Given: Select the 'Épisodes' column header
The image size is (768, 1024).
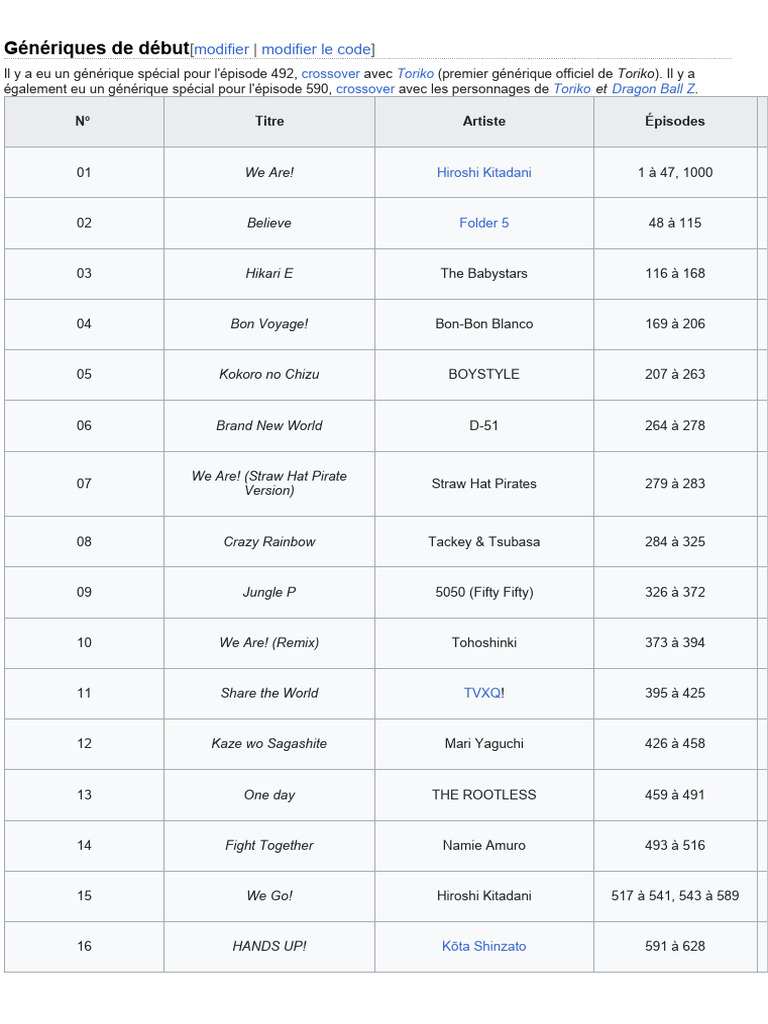Looking at the screenshot, I should 675,121.
